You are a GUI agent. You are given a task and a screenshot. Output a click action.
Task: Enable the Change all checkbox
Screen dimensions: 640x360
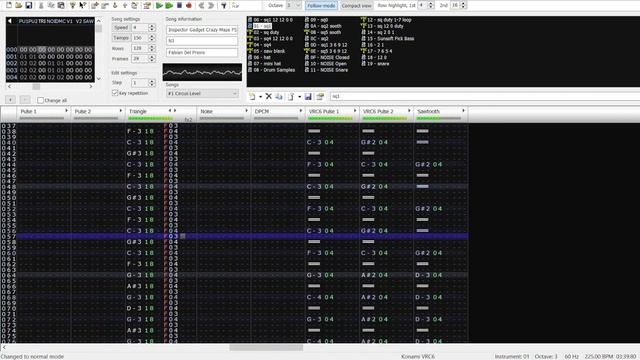tap(40, 100)
